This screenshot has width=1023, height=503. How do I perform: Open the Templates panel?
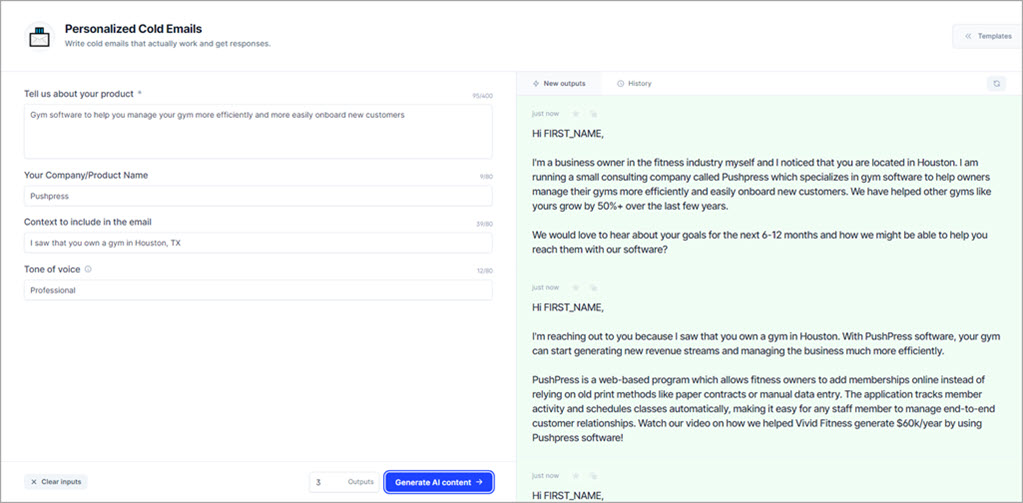pos(987,36)
